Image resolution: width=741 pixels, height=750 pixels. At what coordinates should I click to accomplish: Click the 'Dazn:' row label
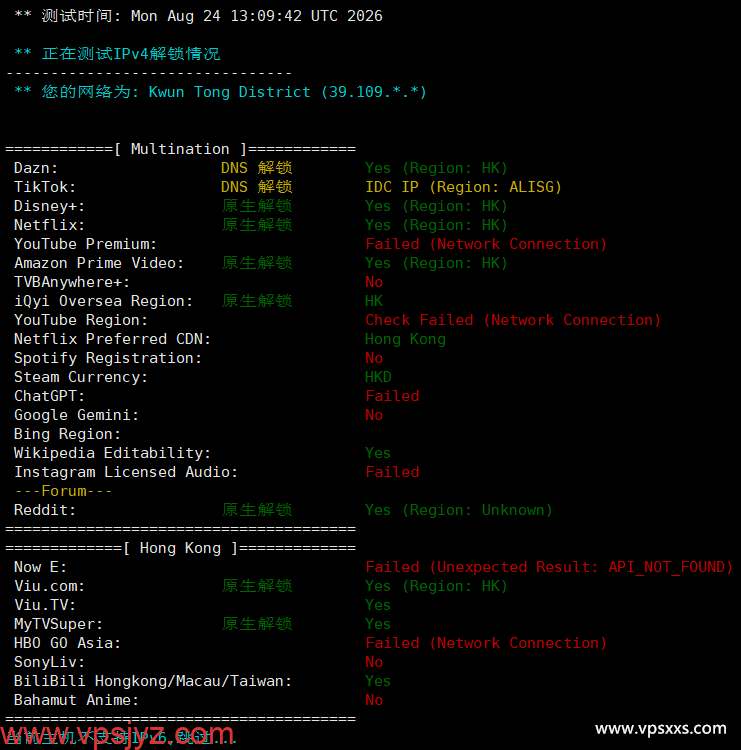(x=36, y=168)
